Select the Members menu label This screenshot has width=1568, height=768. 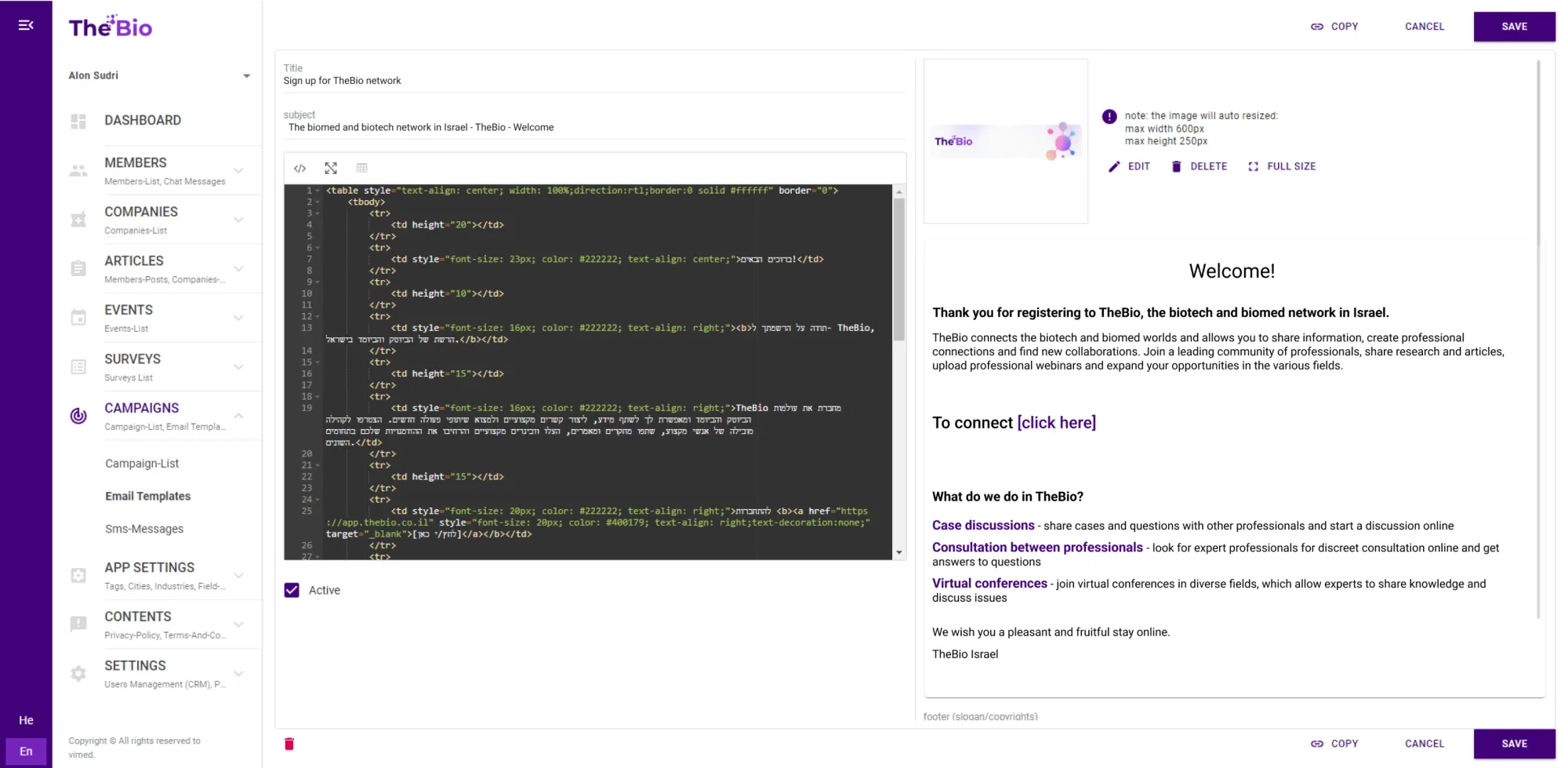click(x=136, y=162)
